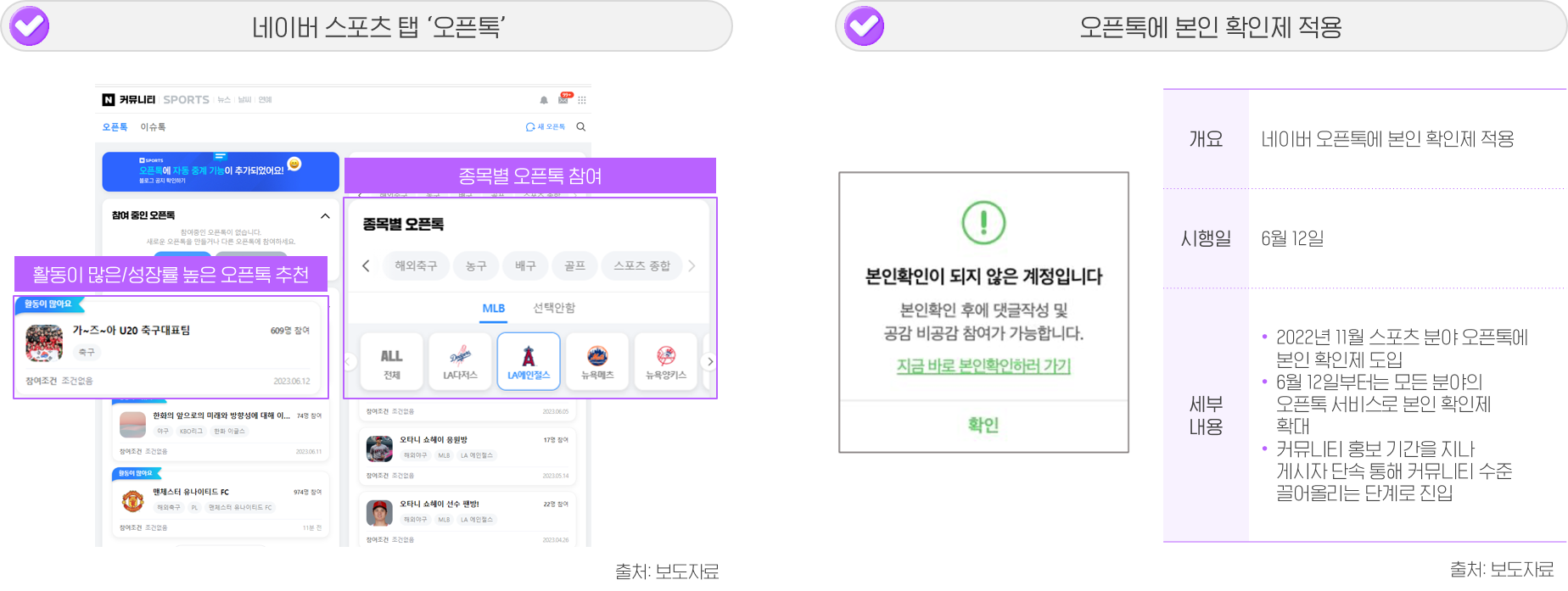The height and width of the screenshot is (591, 1568).
Task: Collapse the 참여 중인 오픈톡 section
Action: [x=325, y=216]
